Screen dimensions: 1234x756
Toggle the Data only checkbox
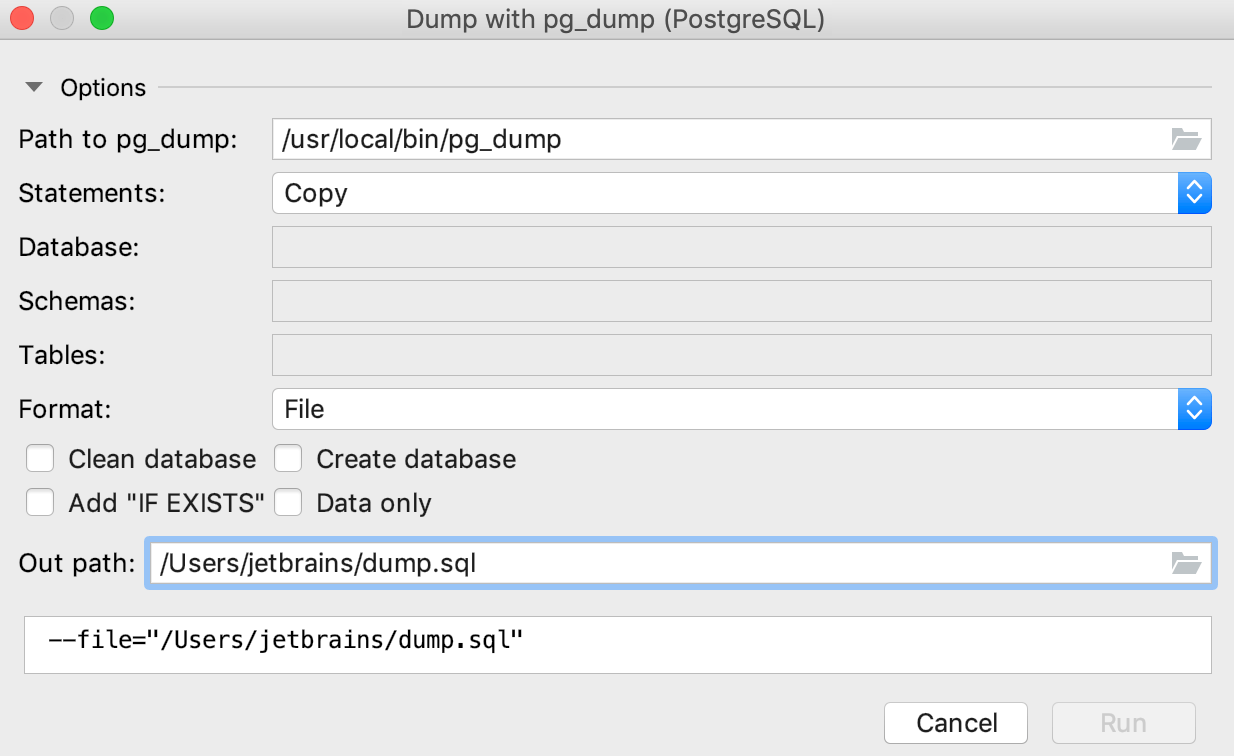coord(288,503)
